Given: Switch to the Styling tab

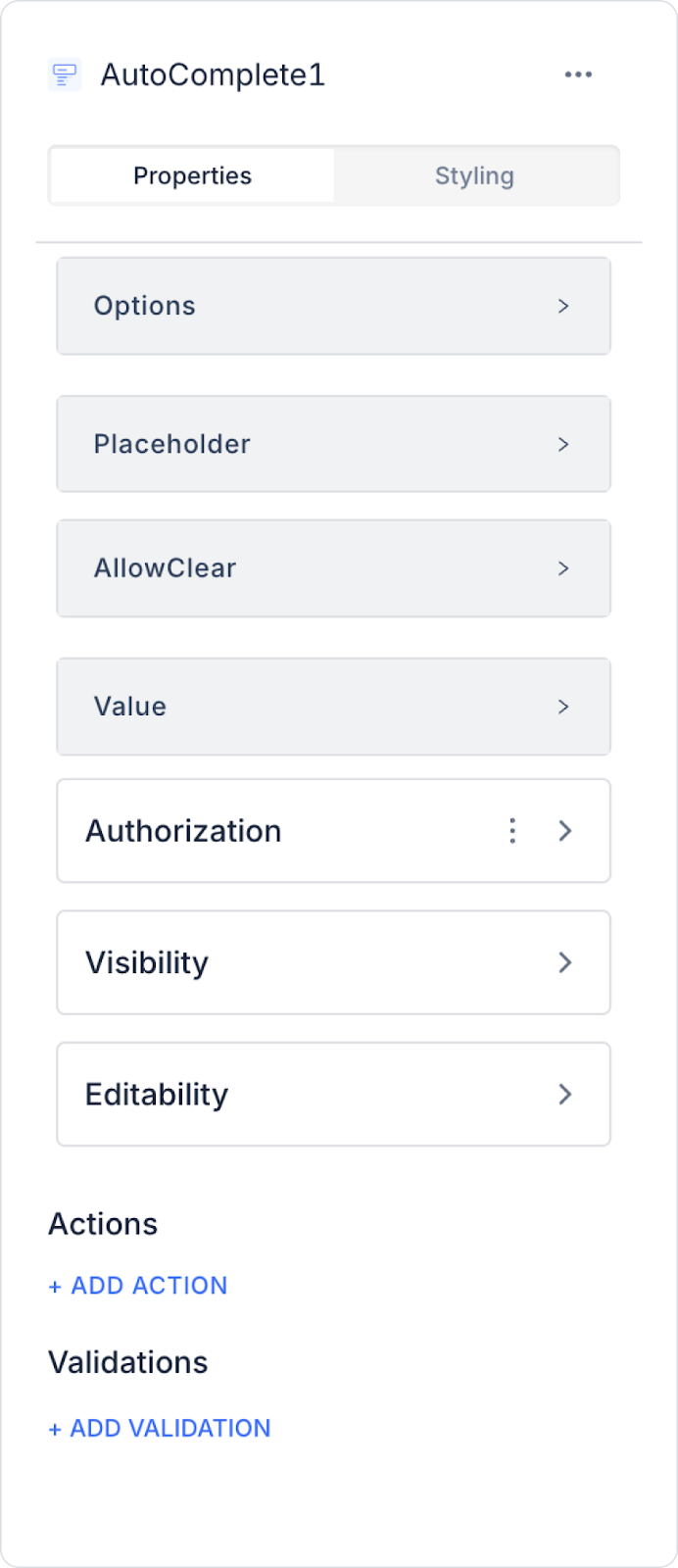Looking at the screenshot, I should click(x=474, y=176).
